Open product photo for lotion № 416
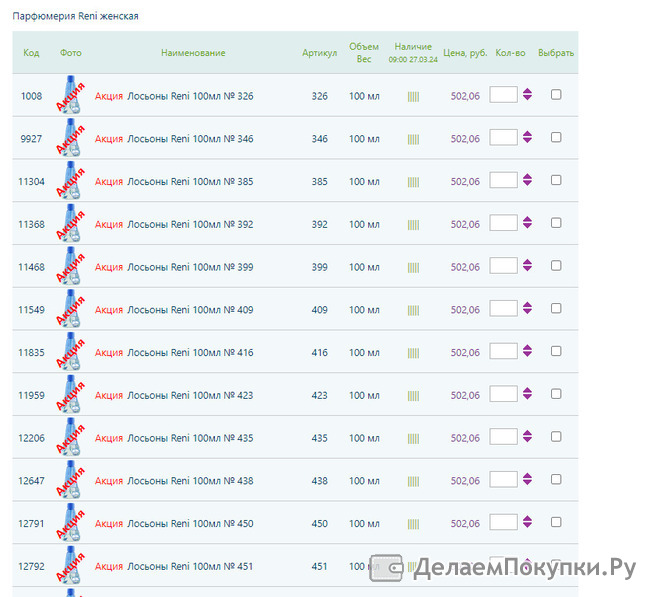The width and height of the screenshot is (650, 597). point(70,351)
